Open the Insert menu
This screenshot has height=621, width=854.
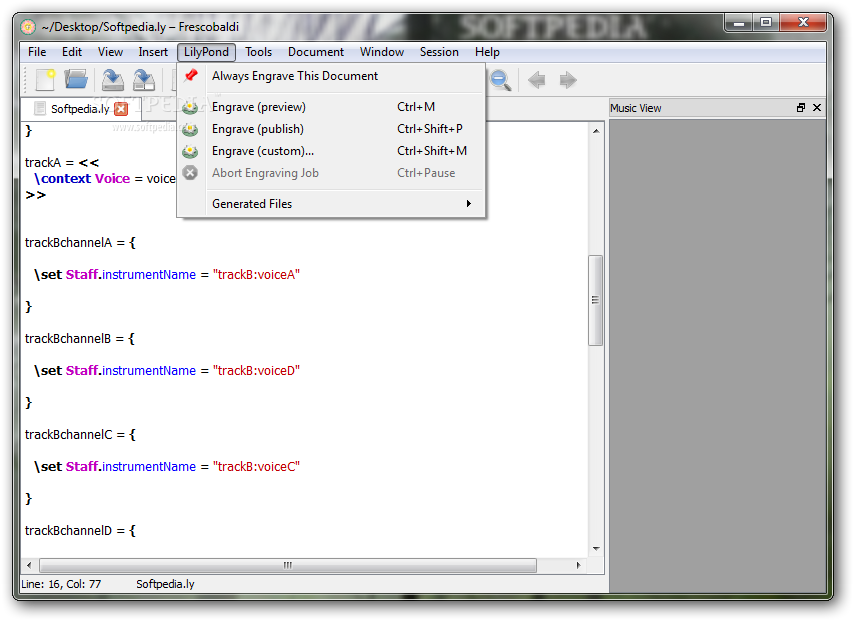[x=153, y=52]
